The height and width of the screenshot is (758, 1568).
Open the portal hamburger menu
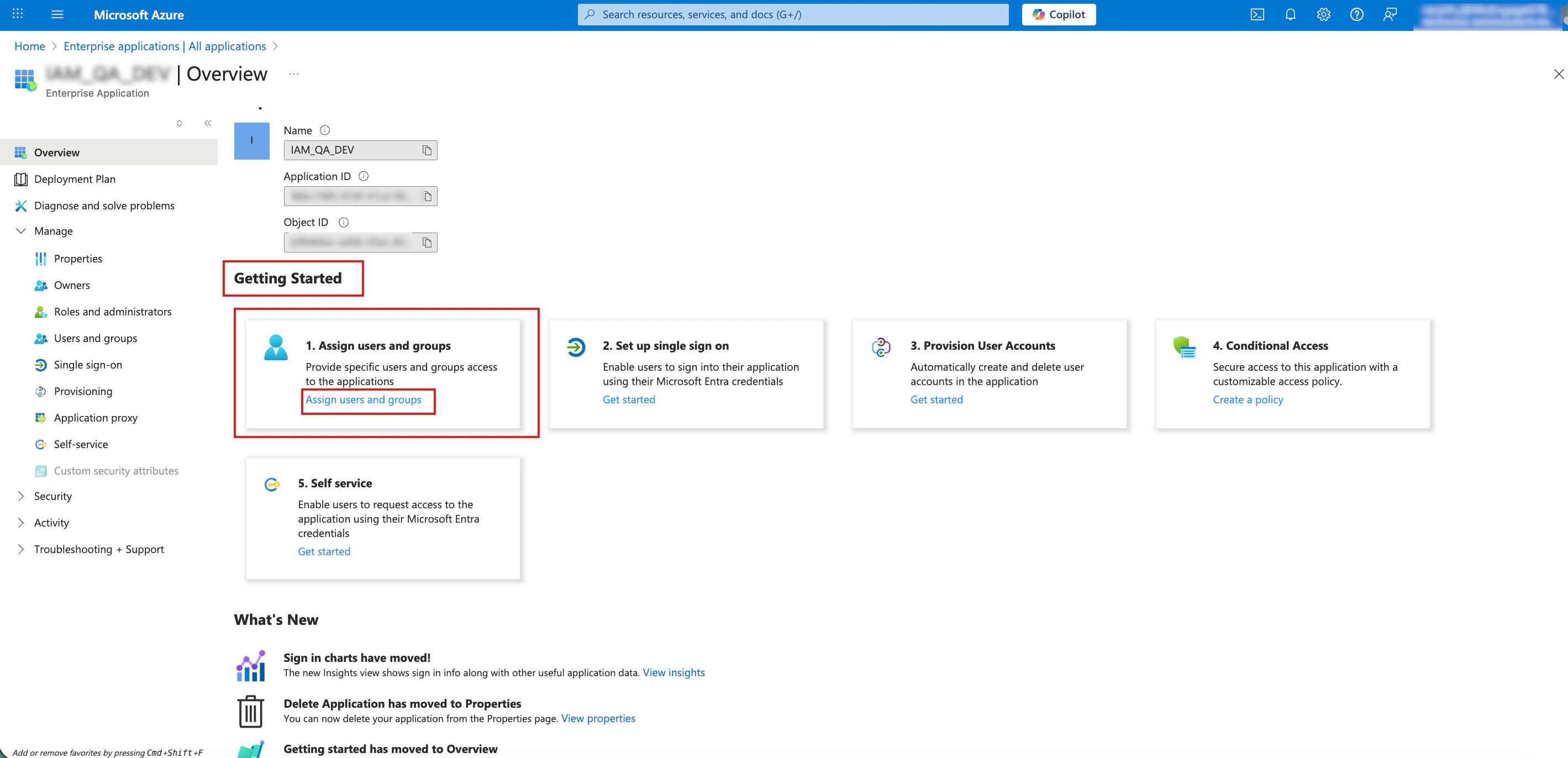[x=57, y=14]
